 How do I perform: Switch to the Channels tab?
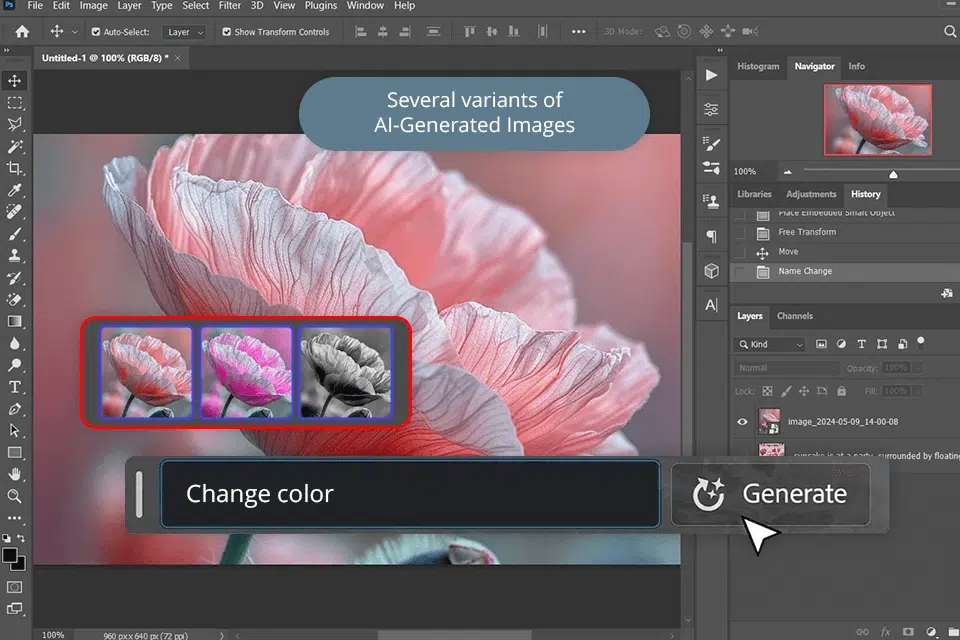[x=793, y=316]
